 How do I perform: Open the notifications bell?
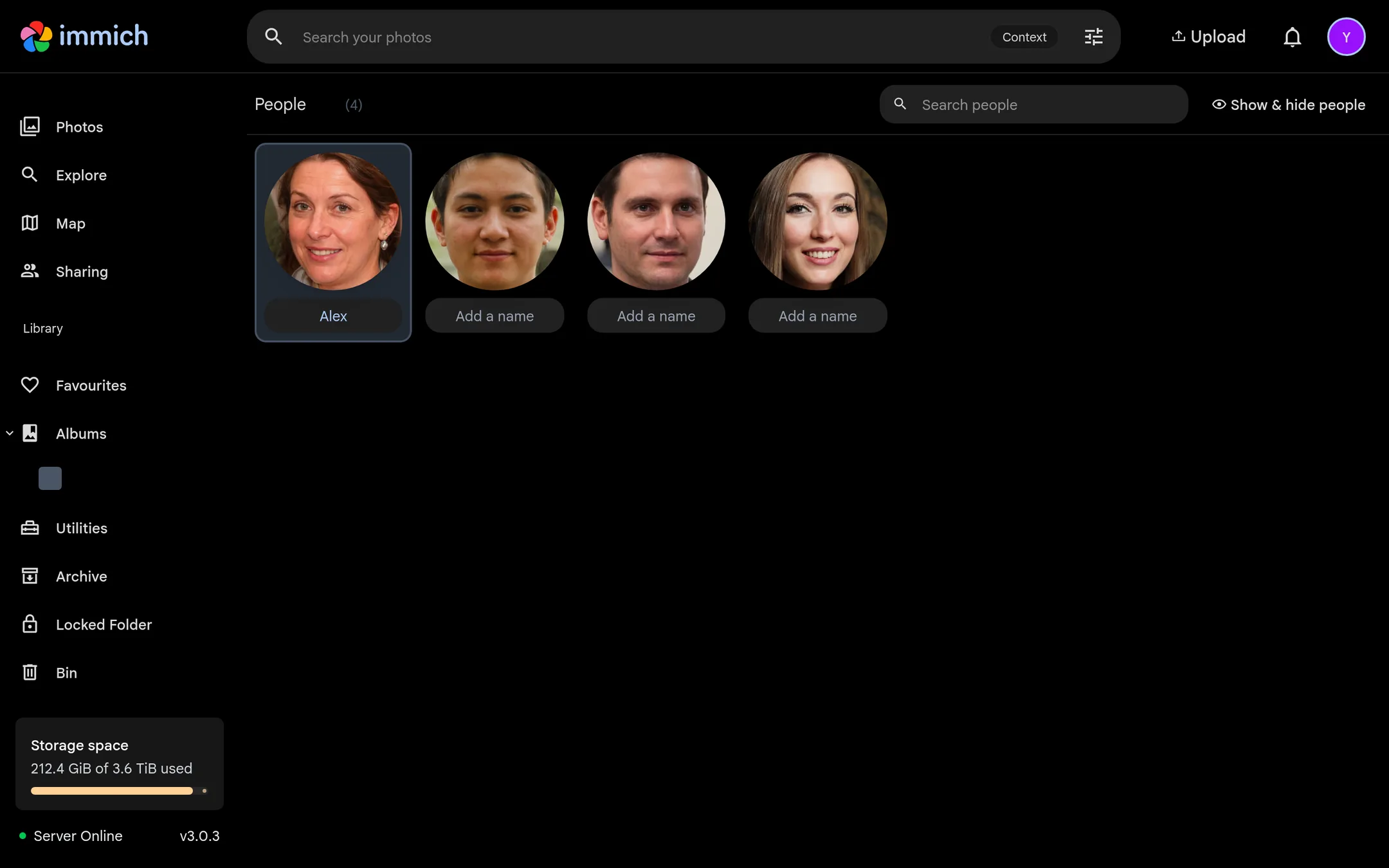(x=1292, y=37)
